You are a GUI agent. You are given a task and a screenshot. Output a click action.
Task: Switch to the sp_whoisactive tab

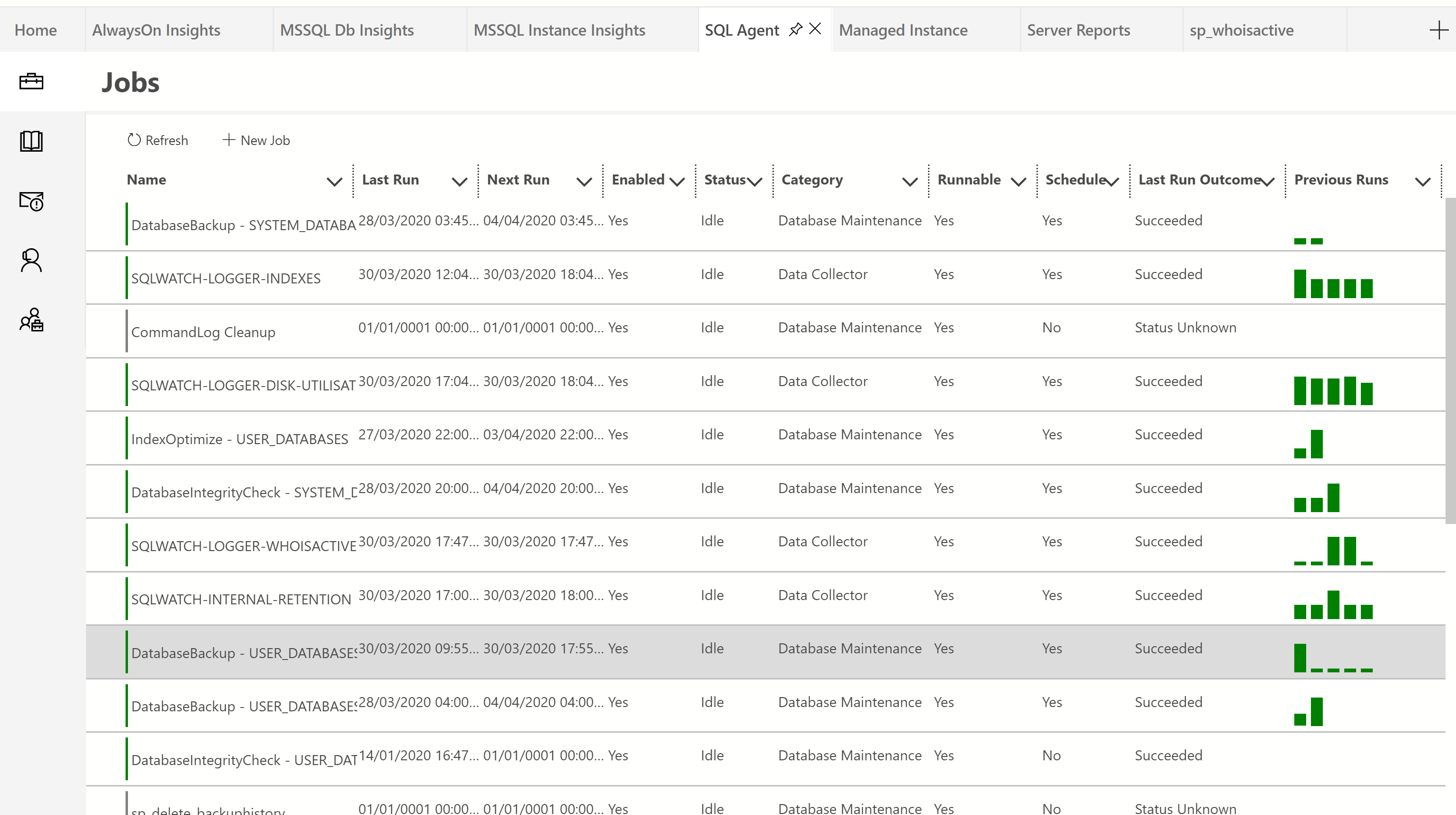[x=1241, y=30]
